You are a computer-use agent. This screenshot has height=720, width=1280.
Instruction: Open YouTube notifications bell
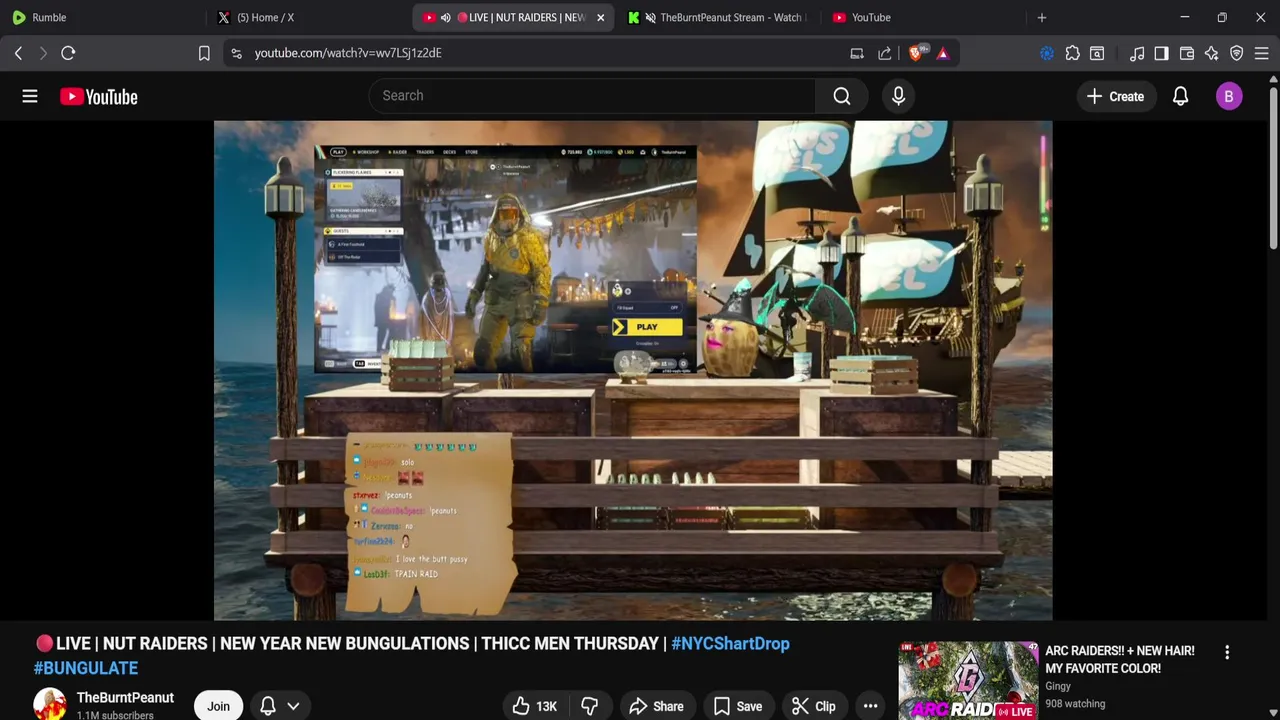pyautogui.click(x=1180, y=96)
